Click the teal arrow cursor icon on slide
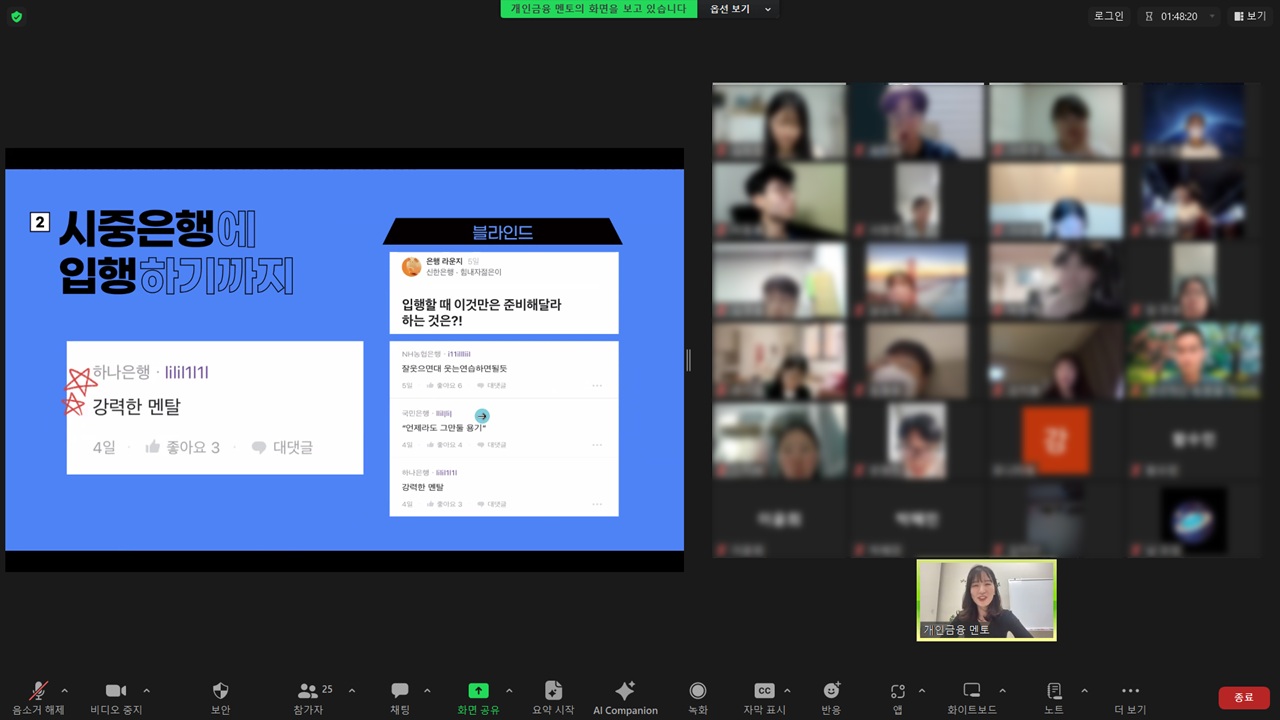Image resolution: width=1280 pixels, height=720 pixels. click(482, 416)
